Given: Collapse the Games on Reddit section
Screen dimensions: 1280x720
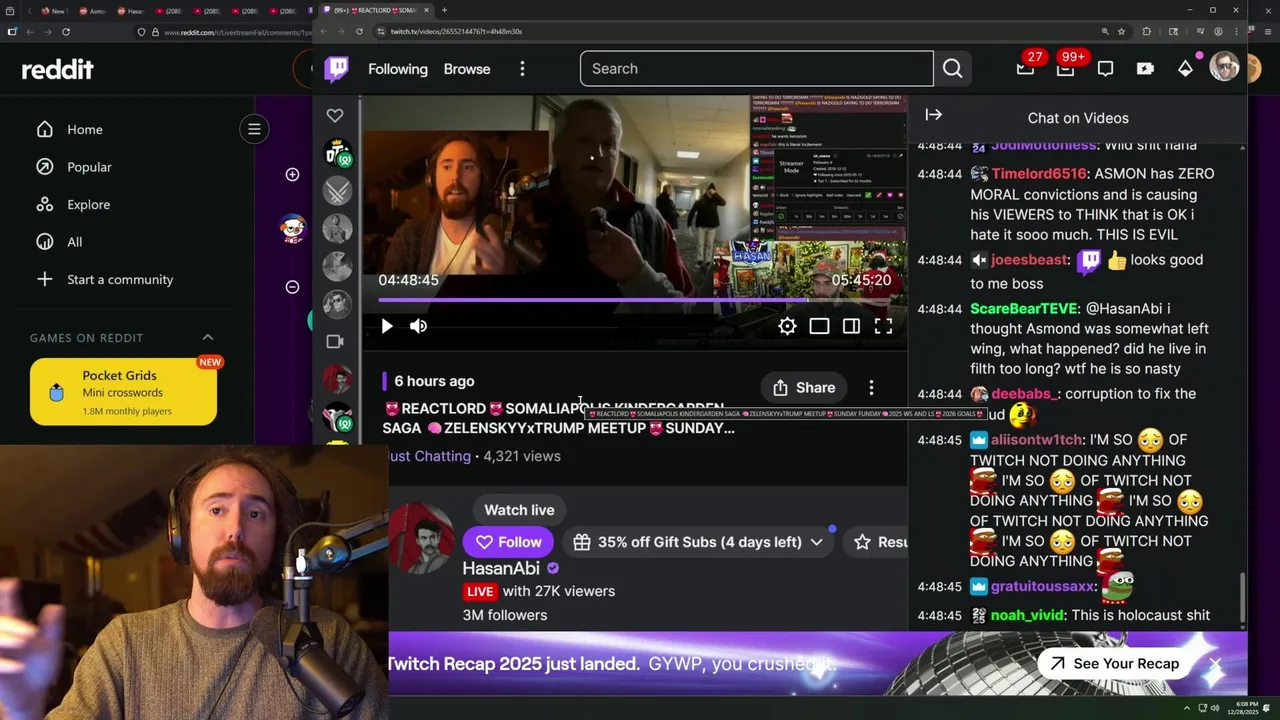Looking at the screenshot, I should coord(208,338).
